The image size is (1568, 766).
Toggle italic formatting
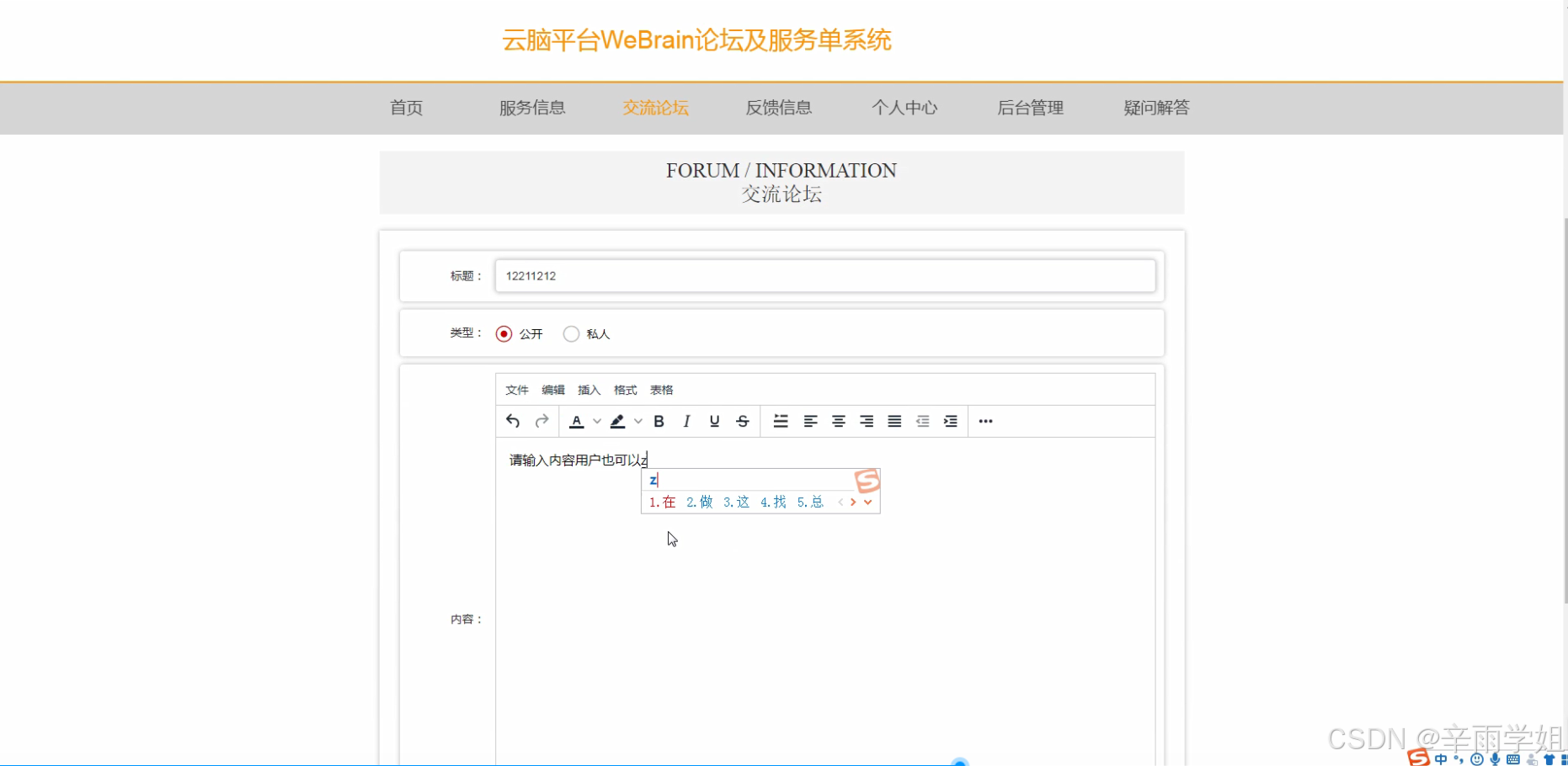(x=687, y=421)
